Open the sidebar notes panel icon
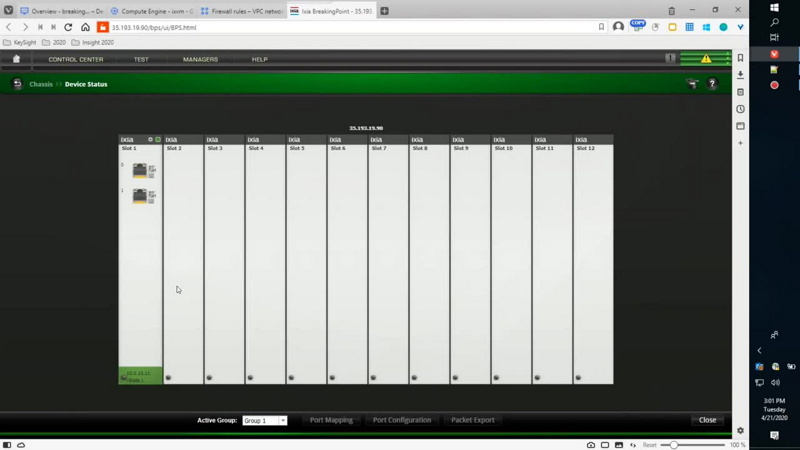The width and height of the screenshot is (800, 450). [740, 92]
